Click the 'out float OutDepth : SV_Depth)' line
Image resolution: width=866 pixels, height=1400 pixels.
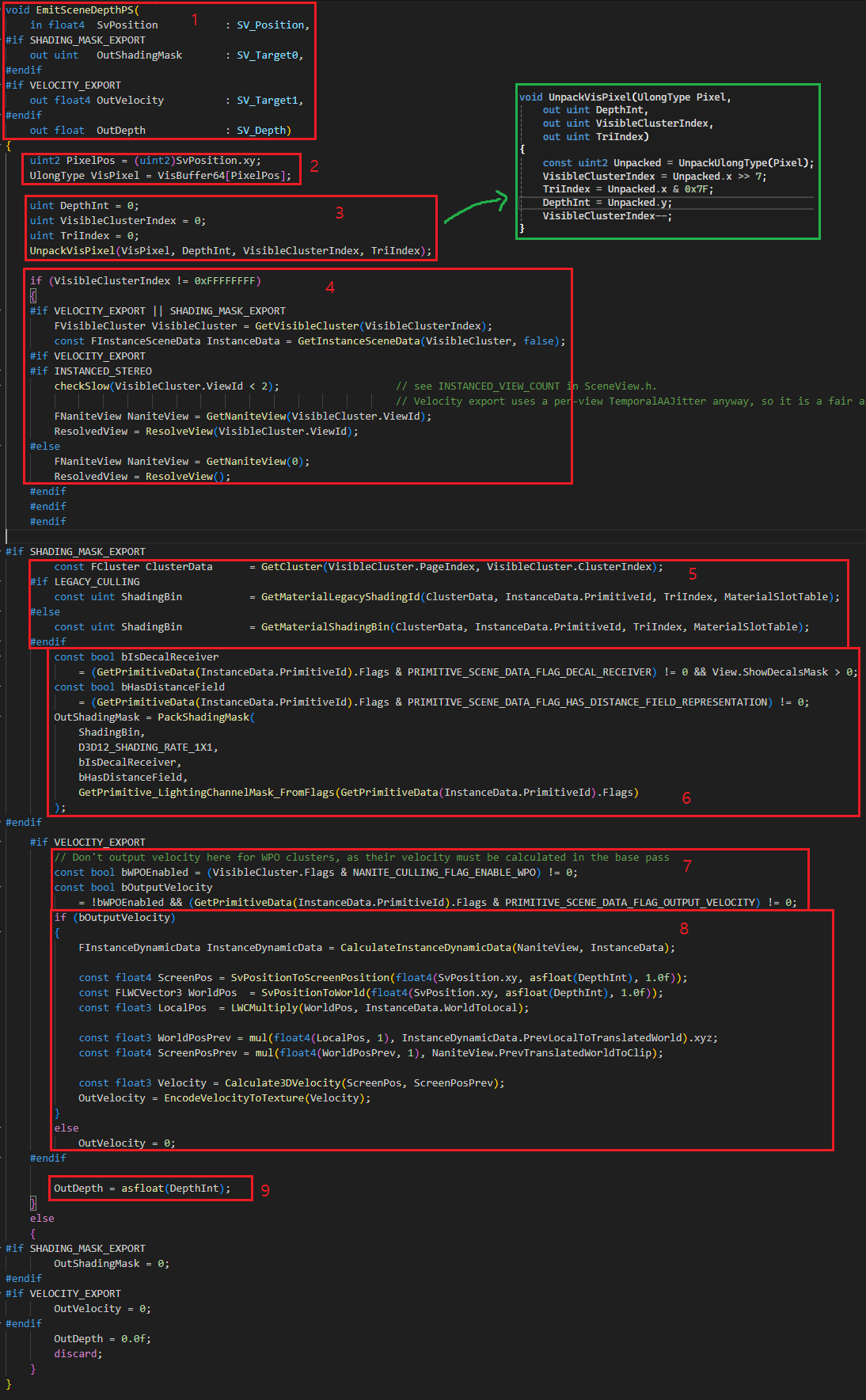click(x=161, y=131)
